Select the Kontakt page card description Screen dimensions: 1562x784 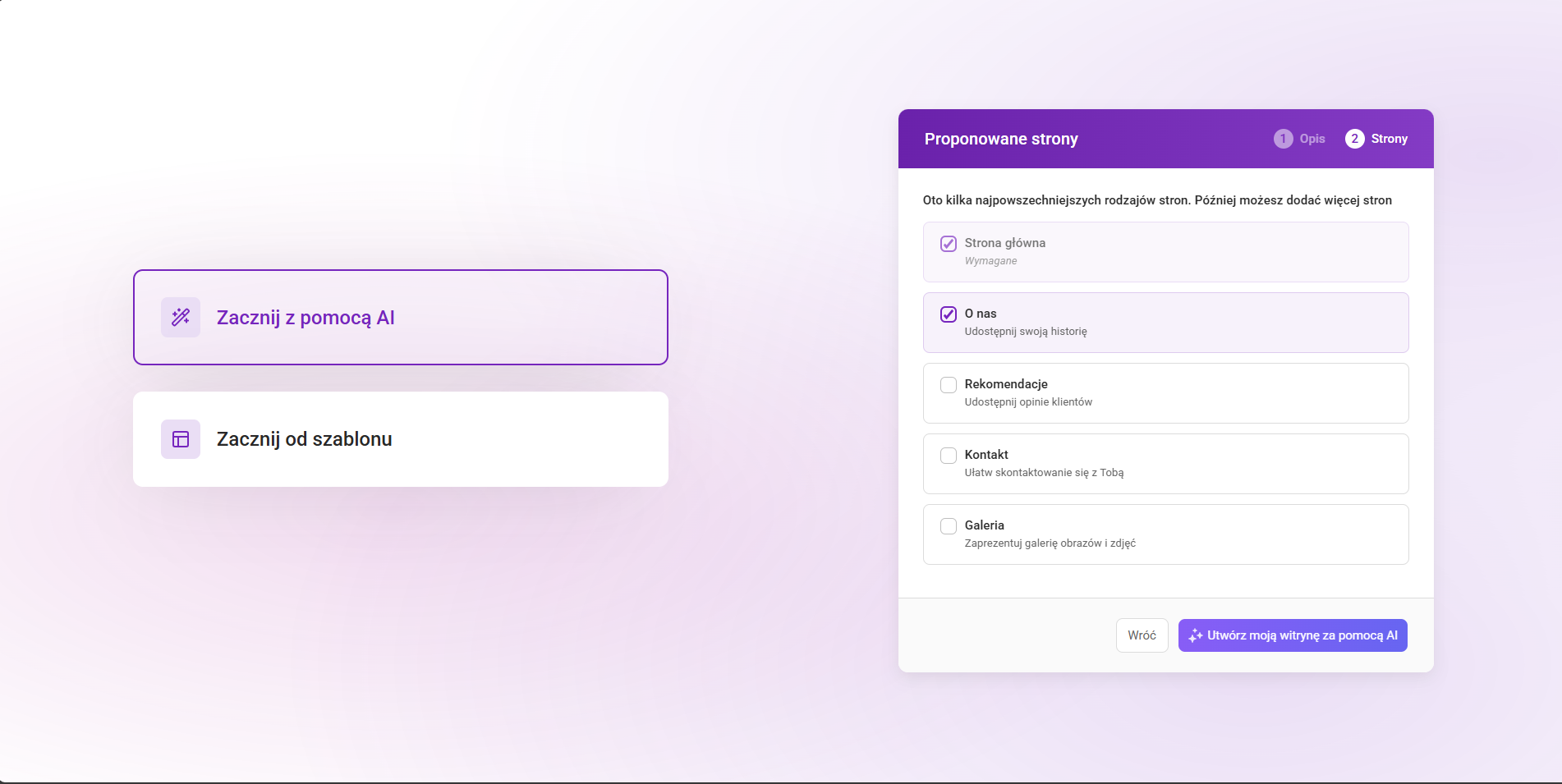click(x=1044, y=473)
